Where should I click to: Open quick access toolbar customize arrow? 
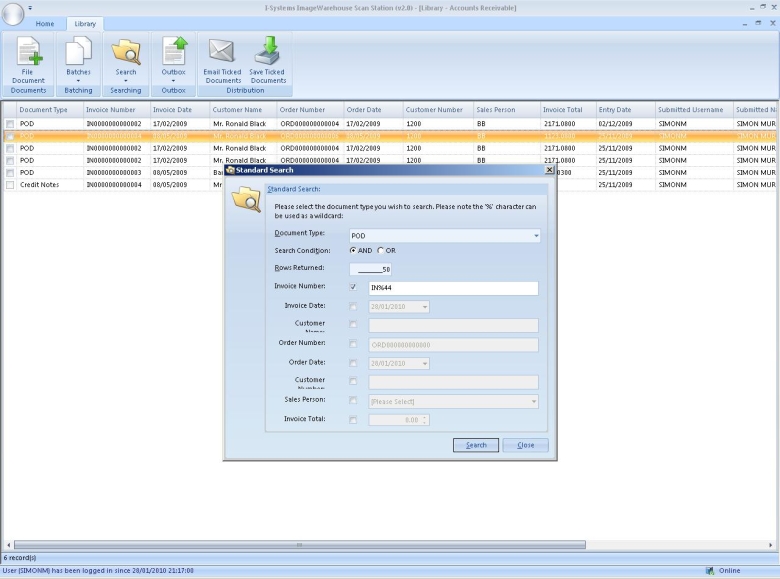[x=30, y=8]
